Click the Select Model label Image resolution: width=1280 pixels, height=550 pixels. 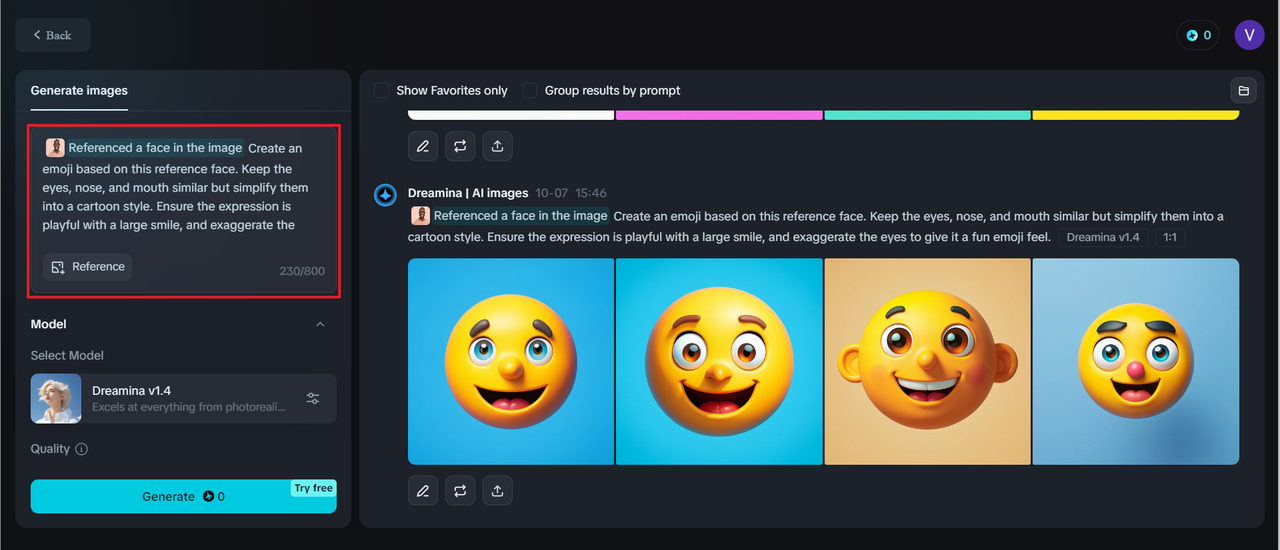tap(67, 355)
